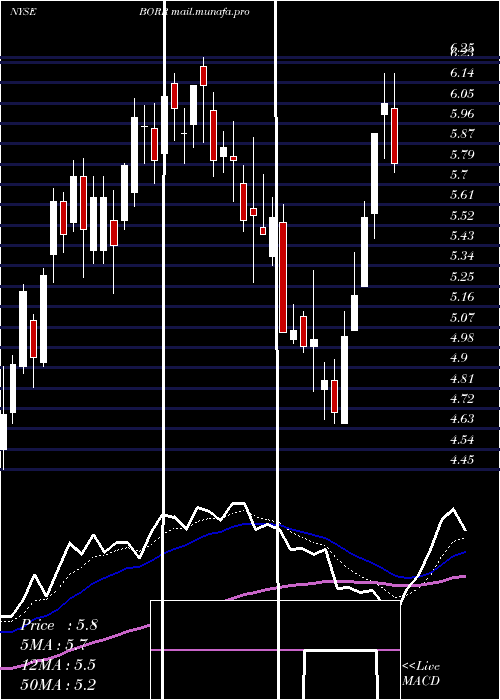The width and height of the screenshot is (500, 700).
Task: Click the Price : 5.8 readout
Action: tap(59, 625)
